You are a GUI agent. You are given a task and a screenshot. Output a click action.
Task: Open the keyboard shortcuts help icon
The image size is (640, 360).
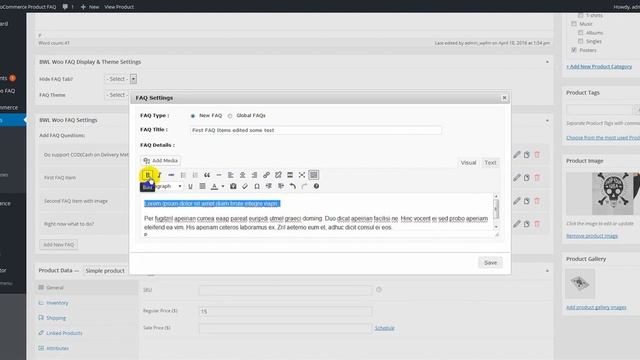[x=316, y=186]
